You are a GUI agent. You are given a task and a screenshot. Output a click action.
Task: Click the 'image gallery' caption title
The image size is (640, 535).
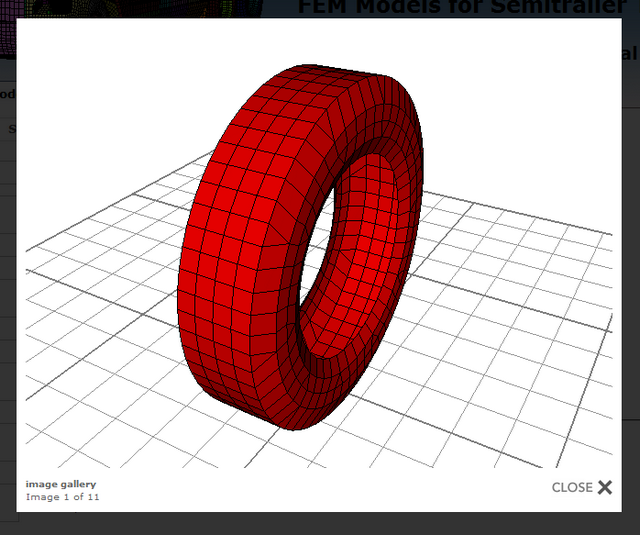point(61,484)
